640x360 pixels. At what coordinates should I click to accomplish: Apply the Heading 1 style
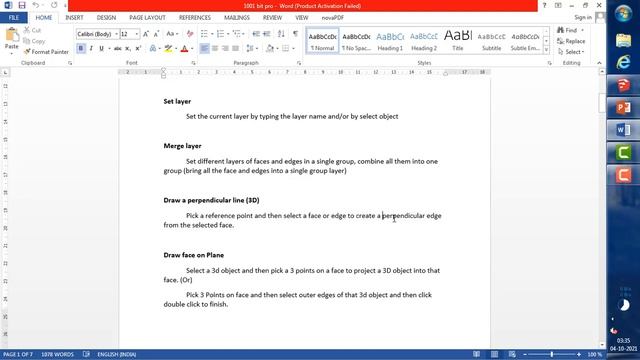[390, 41]
